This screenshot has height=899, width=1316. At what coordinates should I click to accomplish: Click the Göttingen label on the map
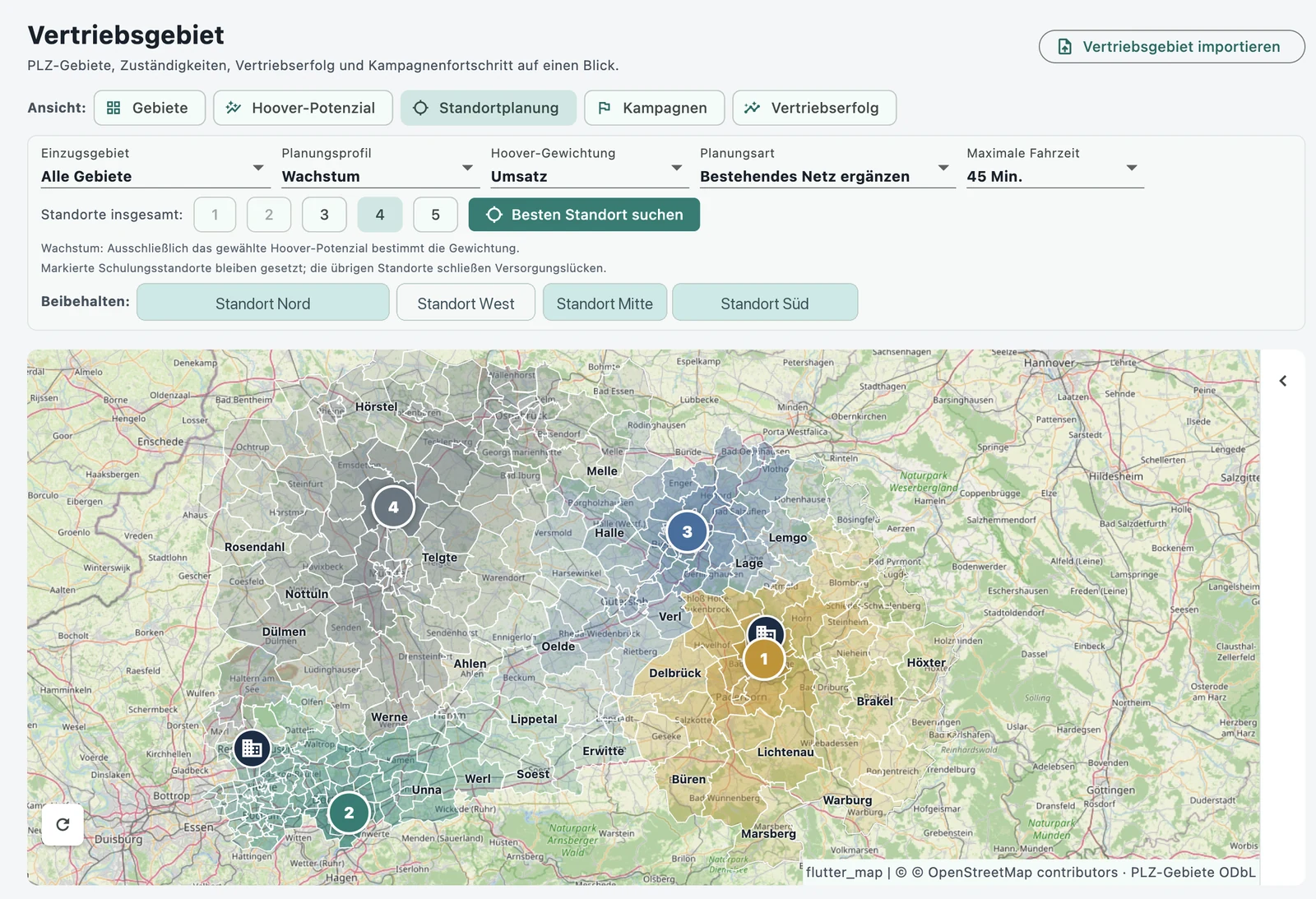[1110, 790]
